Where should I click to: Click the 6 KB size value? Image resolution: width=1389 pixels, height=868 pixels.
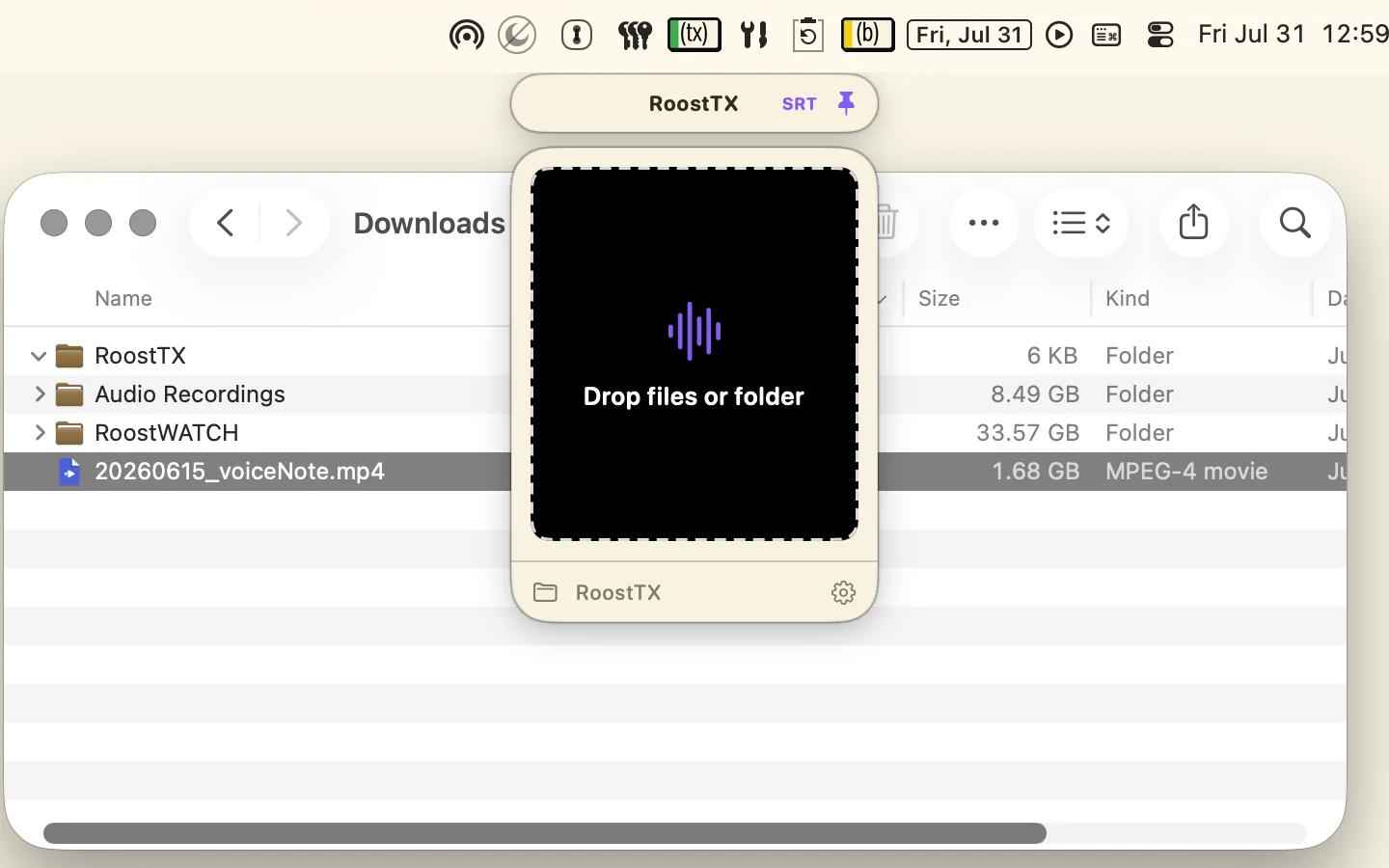(1052, 356)
